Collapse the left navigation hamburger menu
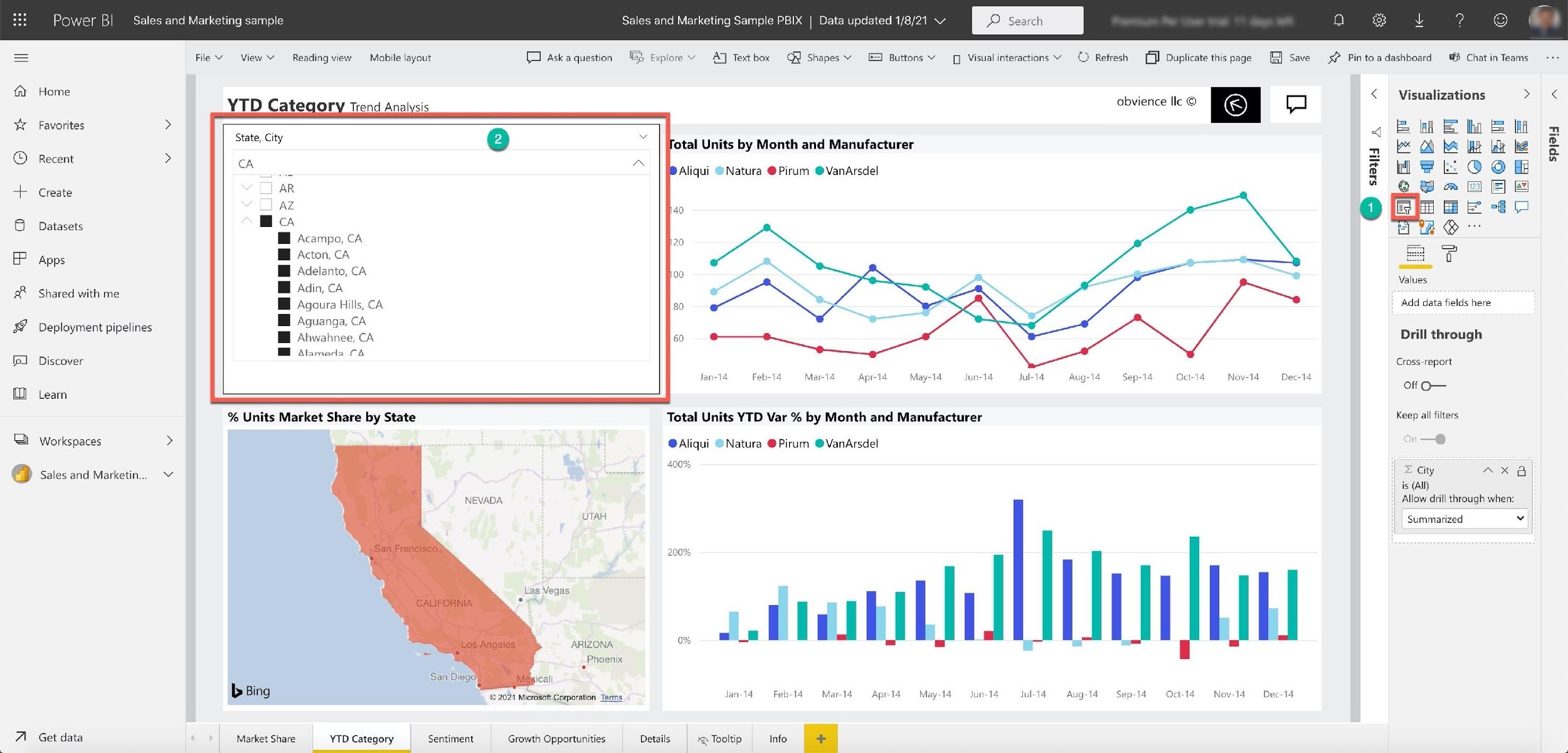This screenshot has height=753, width=1568. pos(21,58)
